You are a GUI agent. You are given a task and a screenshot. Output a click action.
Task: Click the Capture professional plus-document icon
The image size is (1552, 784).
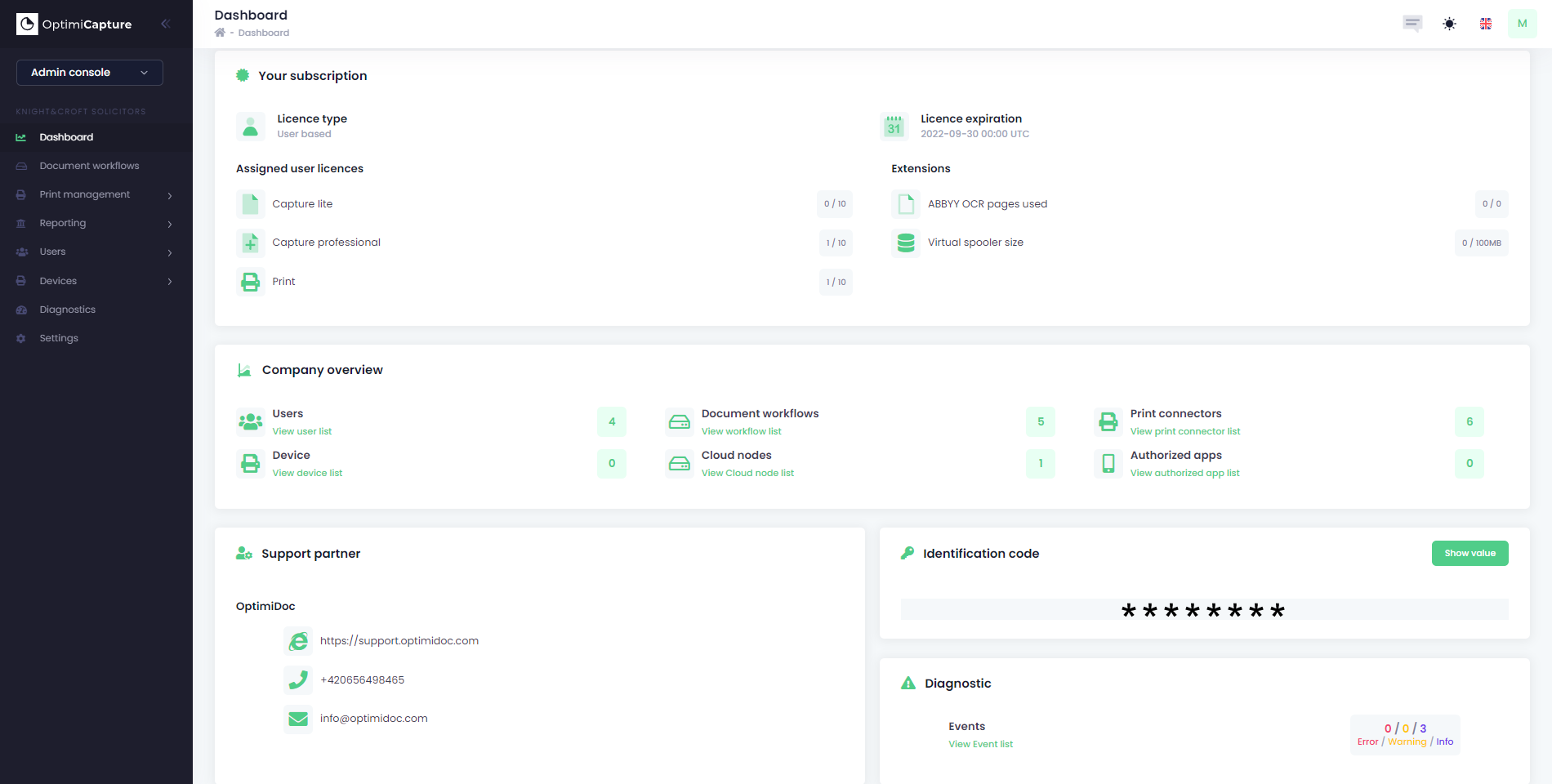pyautogui.click(x=251, y=243)
